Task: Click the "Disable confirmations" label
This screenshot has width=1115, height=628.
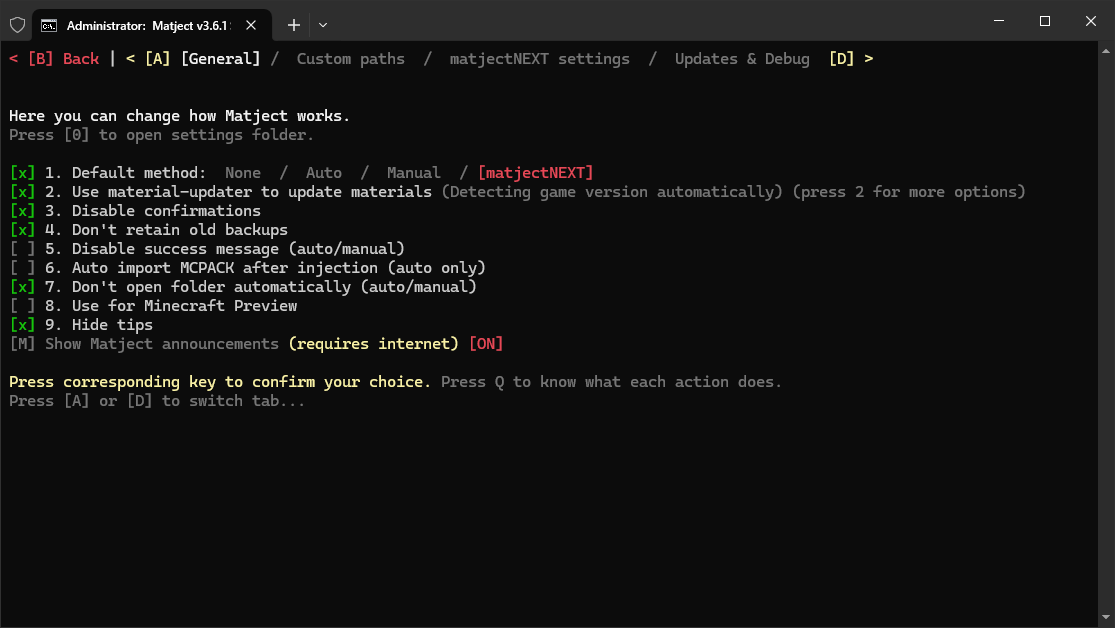Action: pos(166,211)
